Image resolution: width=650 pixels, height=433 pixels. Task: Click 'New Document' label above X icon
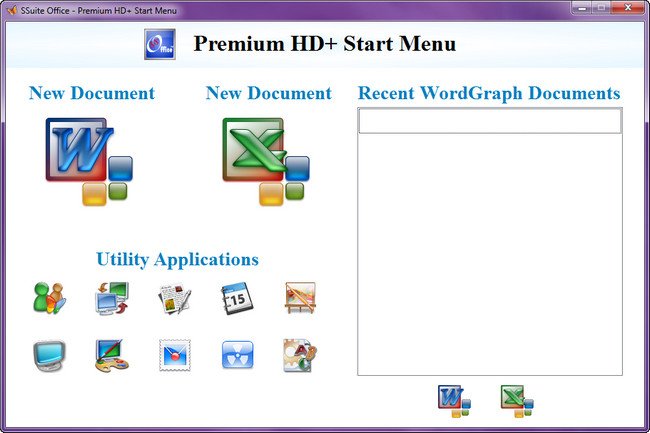pyautogui.click(x=269, y=93)
